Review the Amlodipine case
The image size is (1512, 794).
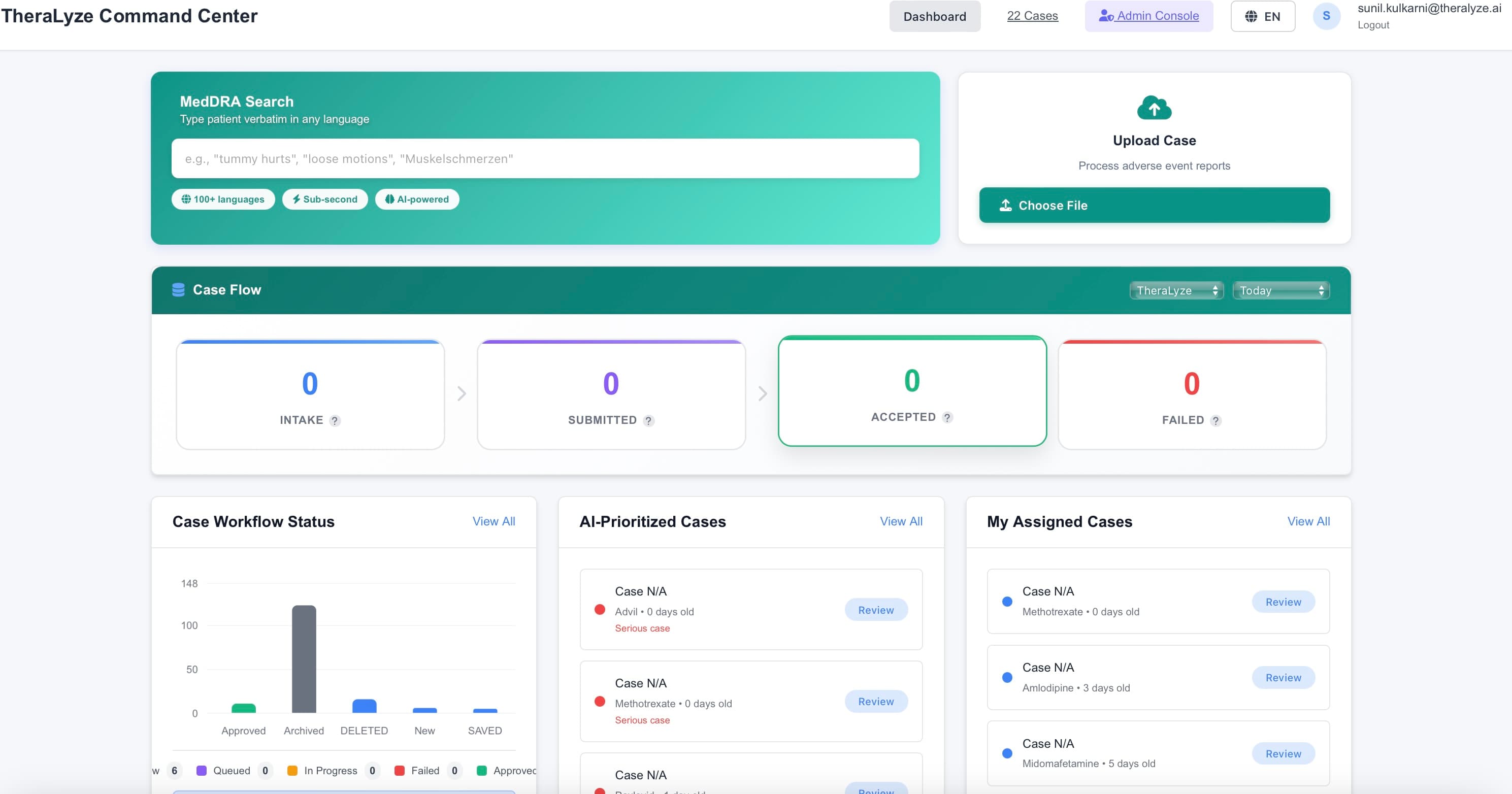coord(1283,677)
